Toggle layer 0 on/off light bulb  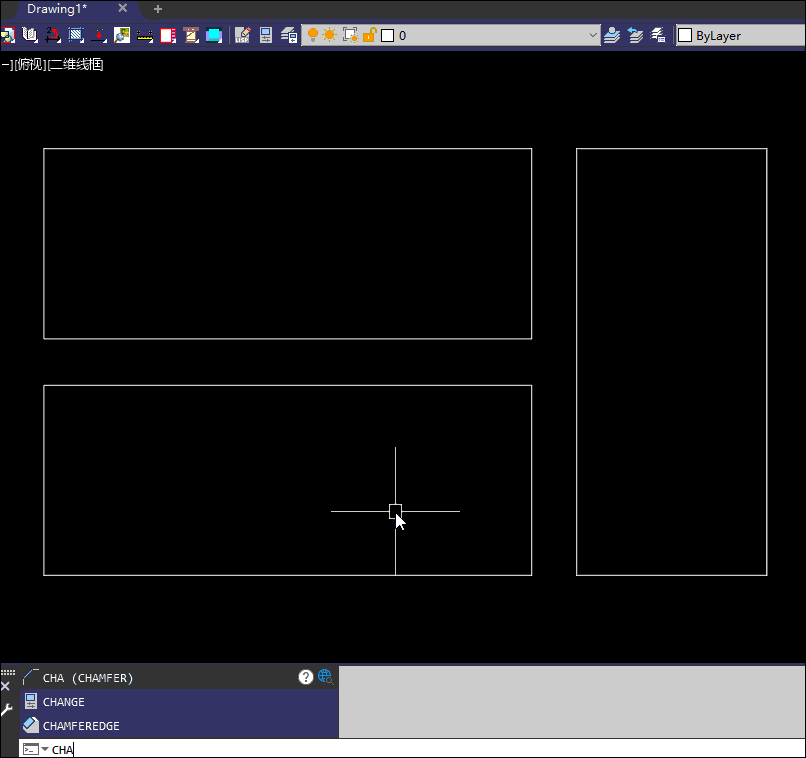313,35
